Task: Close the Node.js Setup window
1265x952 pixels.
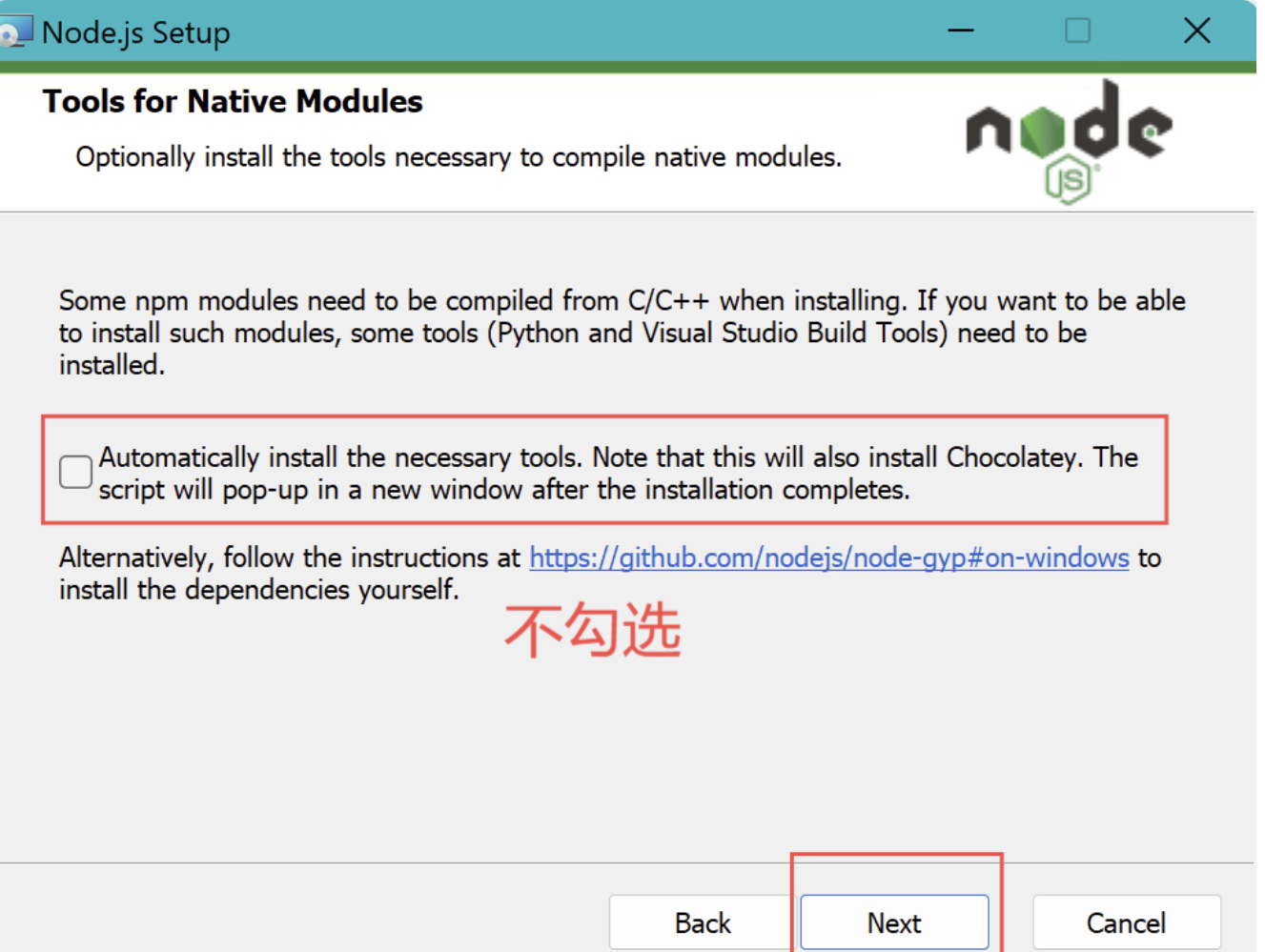Action: (1197, 30)
